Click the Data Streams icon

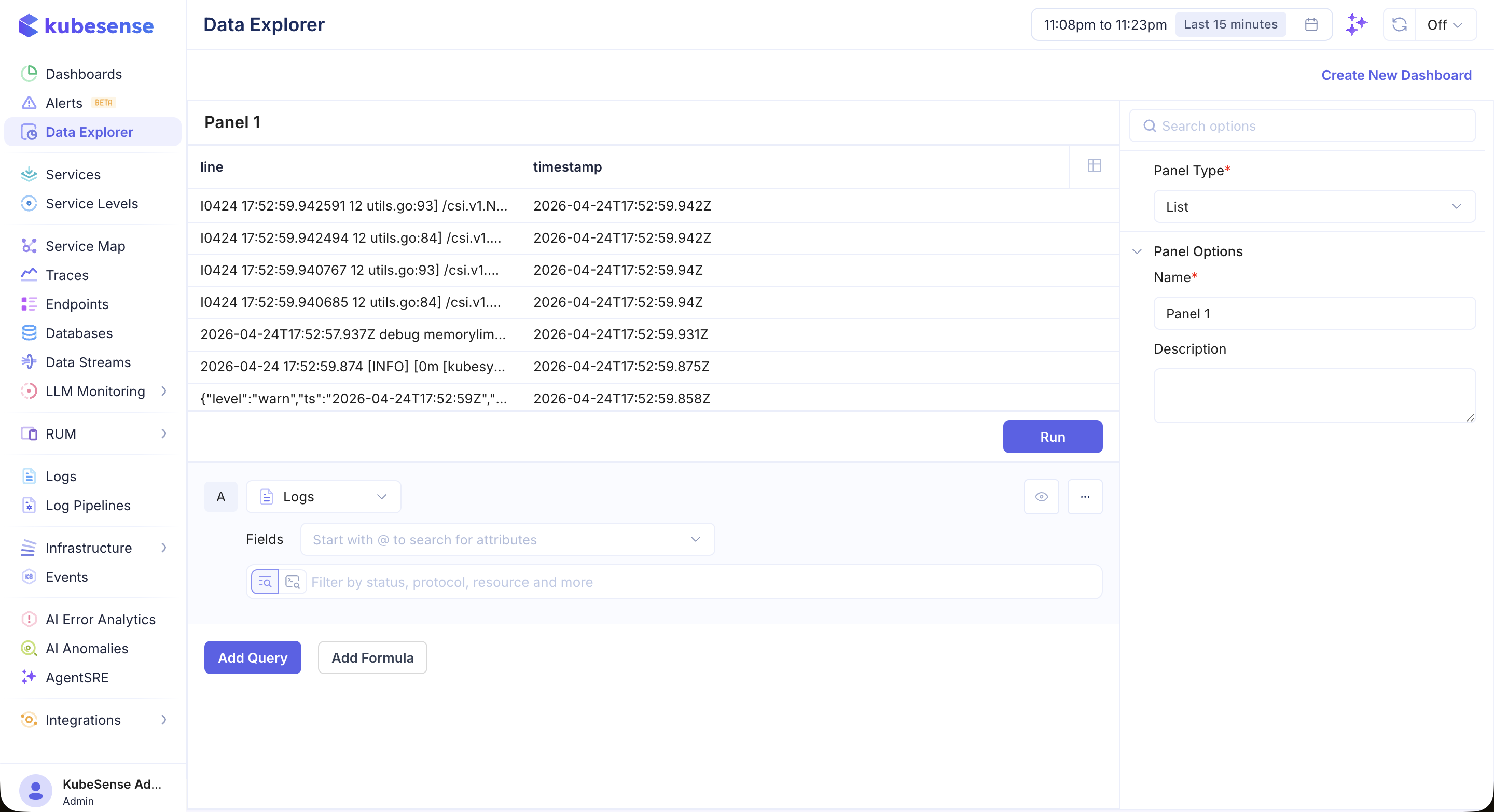coord(29,361)
